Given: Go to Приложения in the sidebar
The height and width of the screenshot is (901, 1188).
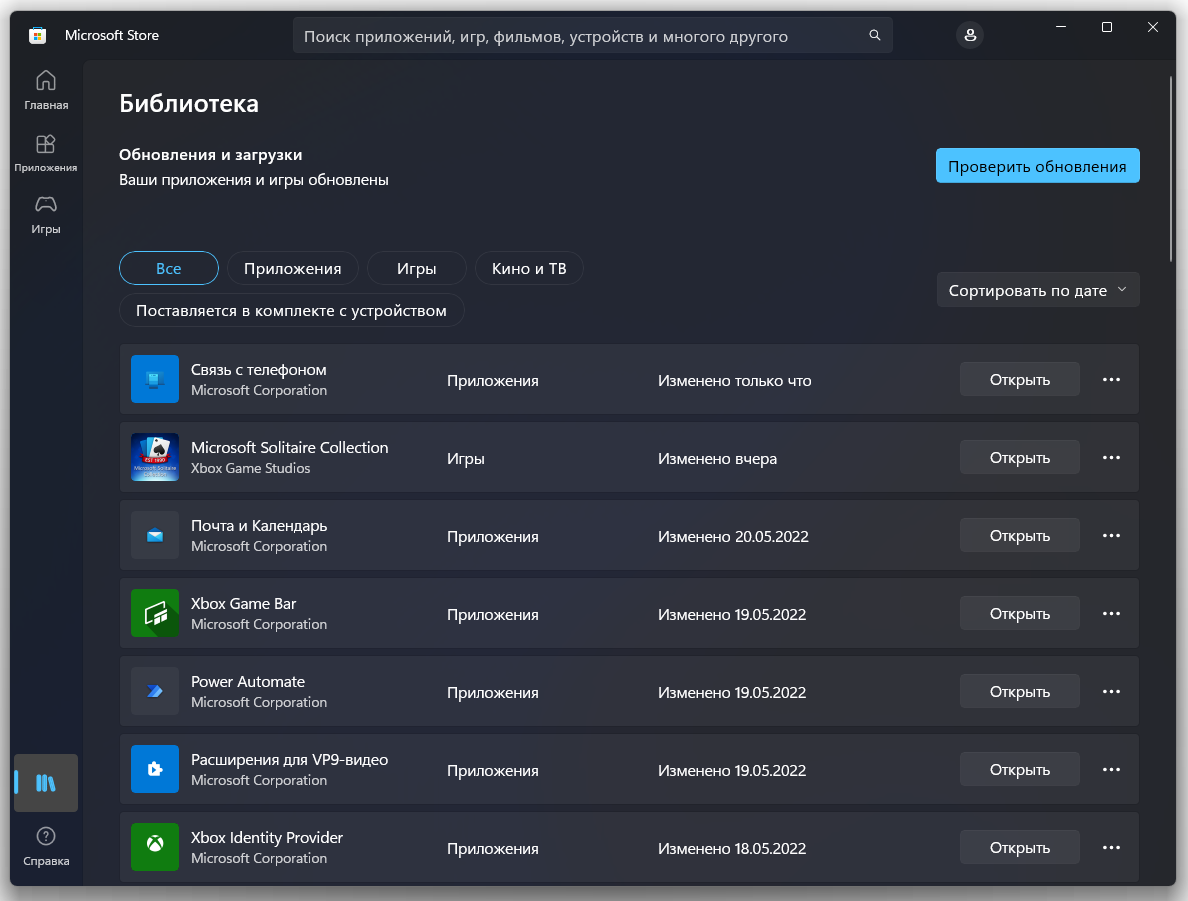Looking at the screenshot, I should [x=45, y=152].
